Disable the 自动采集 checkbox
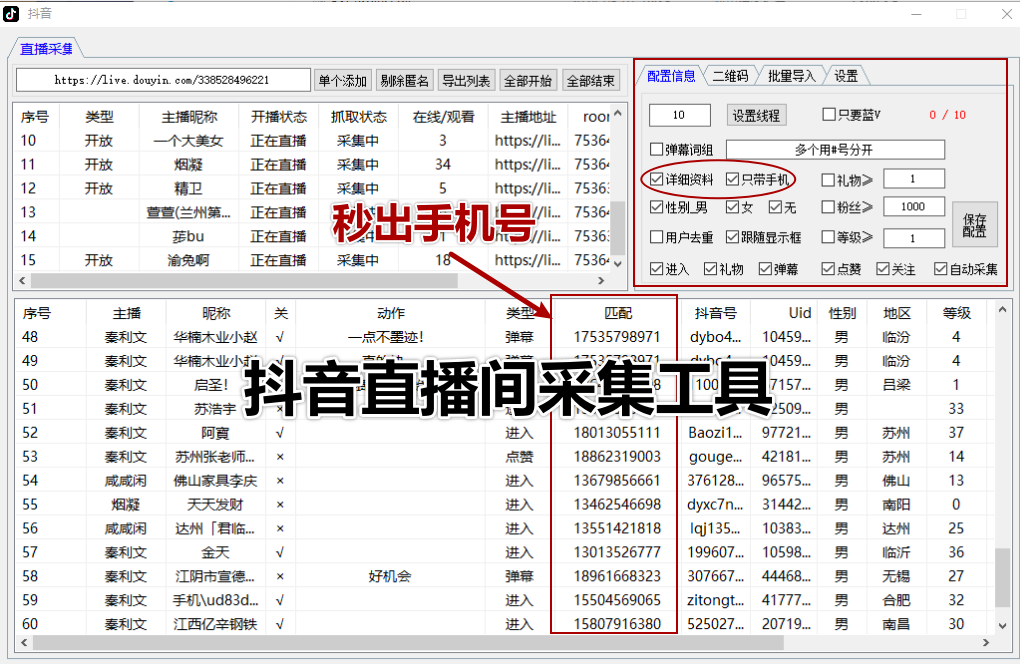Screen dimensions: 1020x664 click(x=940, y=267)
